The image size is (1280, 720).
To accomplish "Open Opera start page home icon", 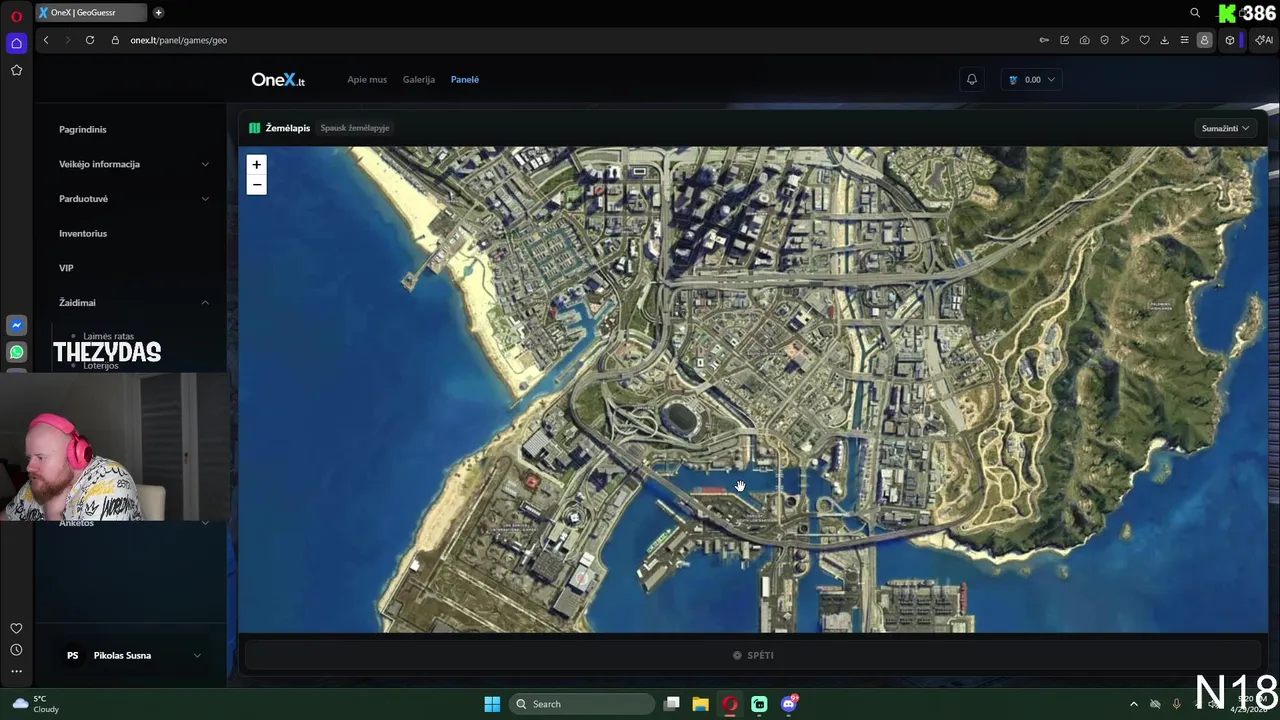I will (x=16, y=43).
